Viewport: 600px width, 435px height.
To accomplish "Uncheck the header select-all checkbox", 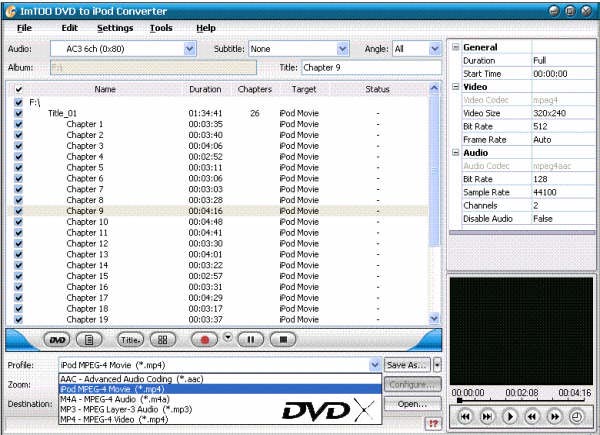I will (18, 90).
